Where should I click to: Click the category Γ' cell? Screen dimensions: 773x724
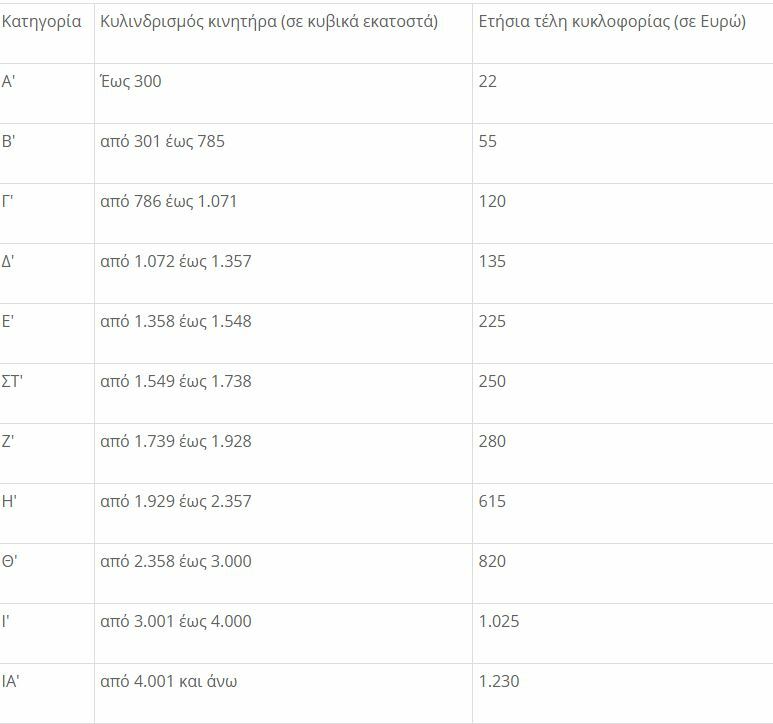point(8,202)
